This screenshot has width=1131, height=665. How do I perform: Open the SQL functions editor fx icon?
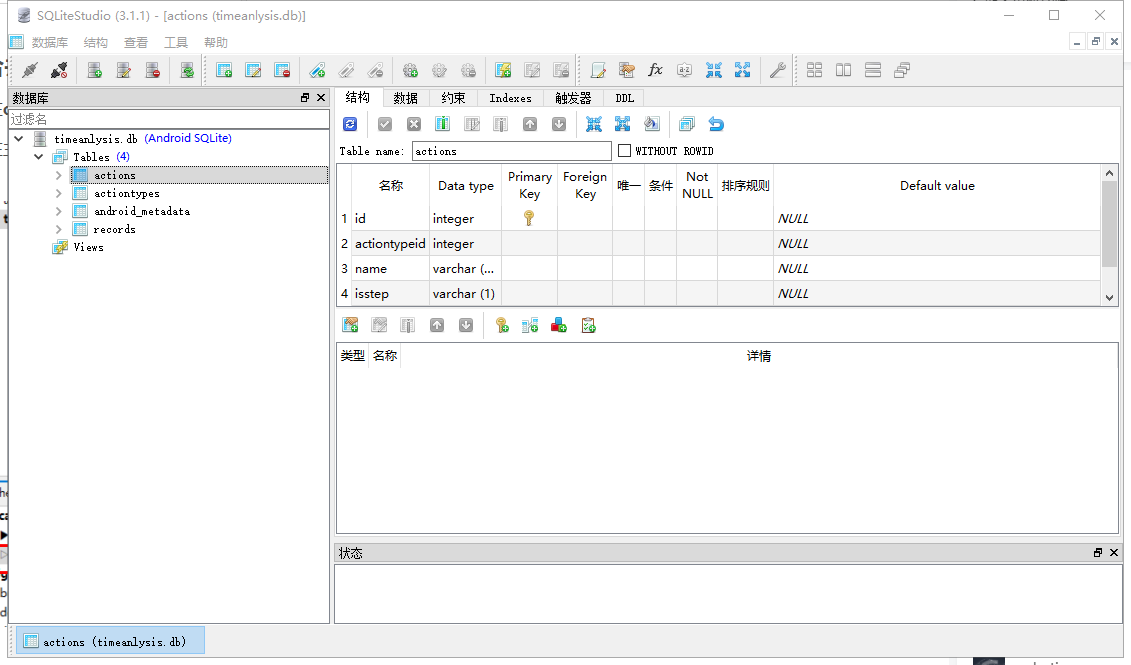point(655,70)
